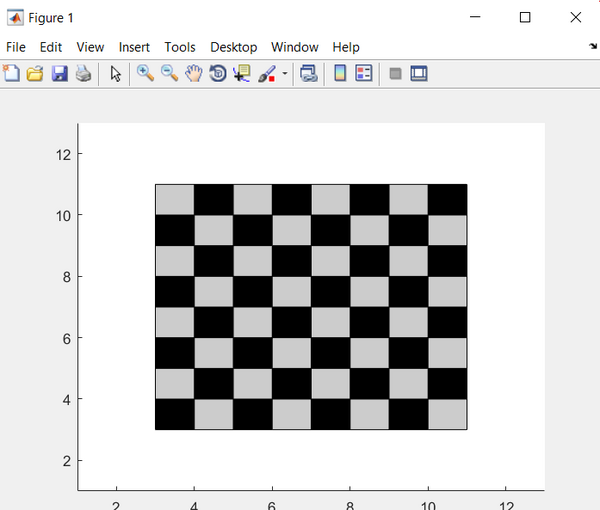Save figure with floppy disk icon
The image size is (600, 510).
[60, 73]
